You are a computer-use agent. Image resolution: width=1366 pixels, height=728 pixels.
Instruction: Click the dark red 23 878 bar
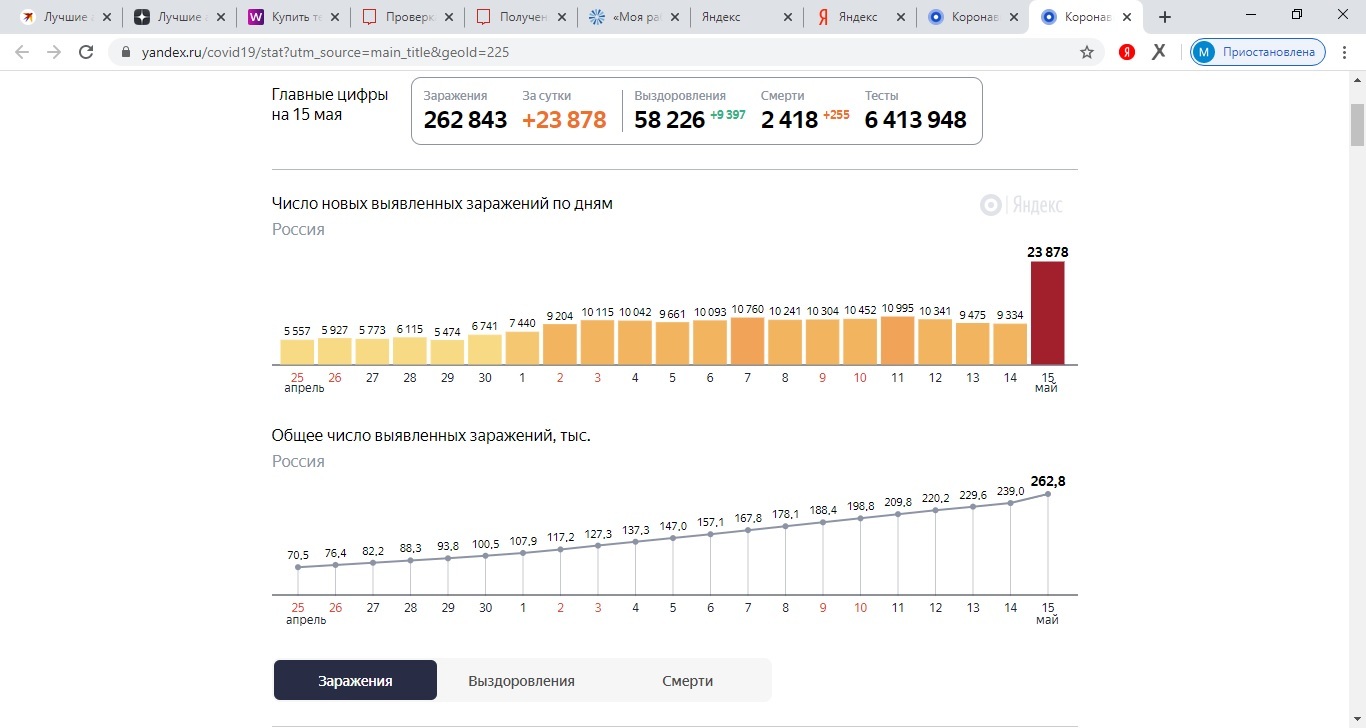tap(1048, 313)
